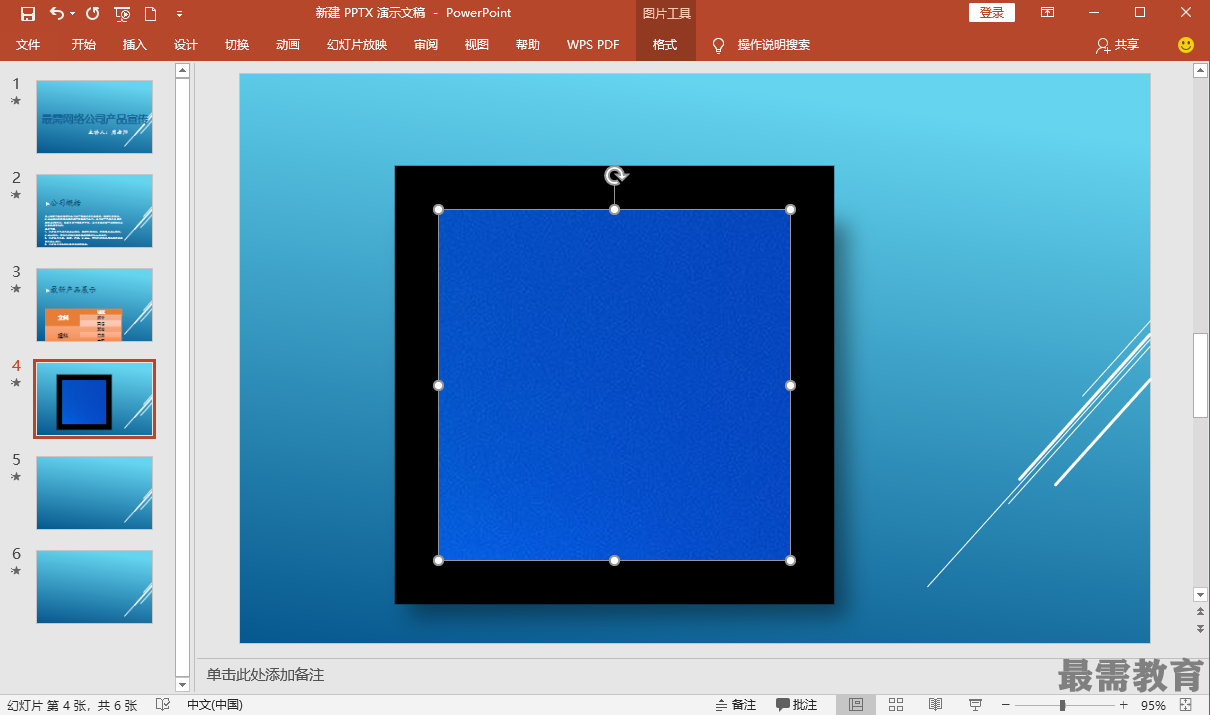This screenshot has width=1210, height=715.
Task: Click spell check icon in status bar
Action: (x=163, y=705)
